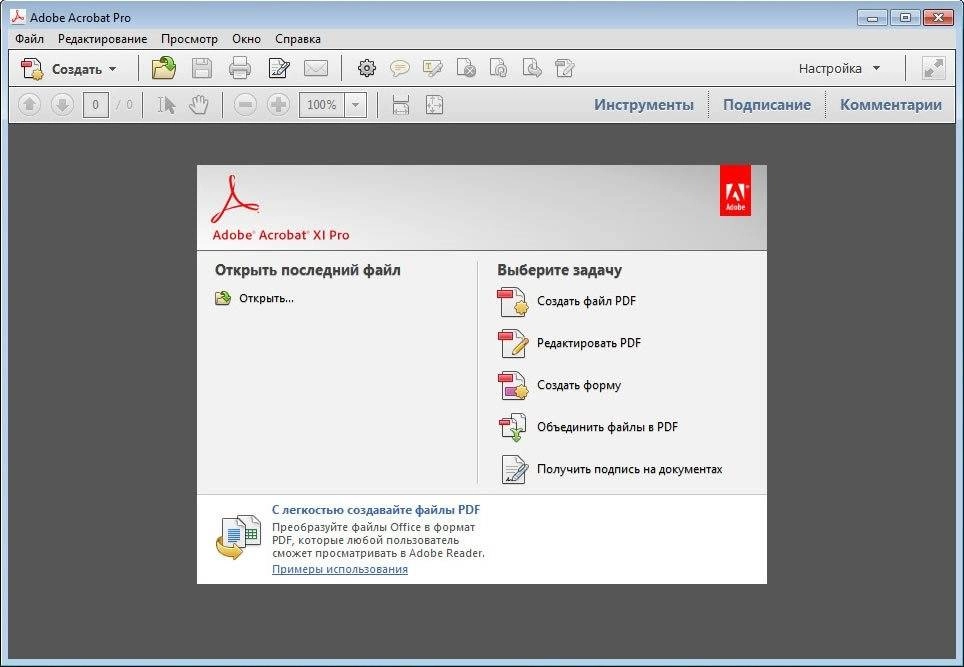Viewport: 964px width, 667px height.
Task: Click the 100% zoom value field
Action: click(x=322, y=105)
